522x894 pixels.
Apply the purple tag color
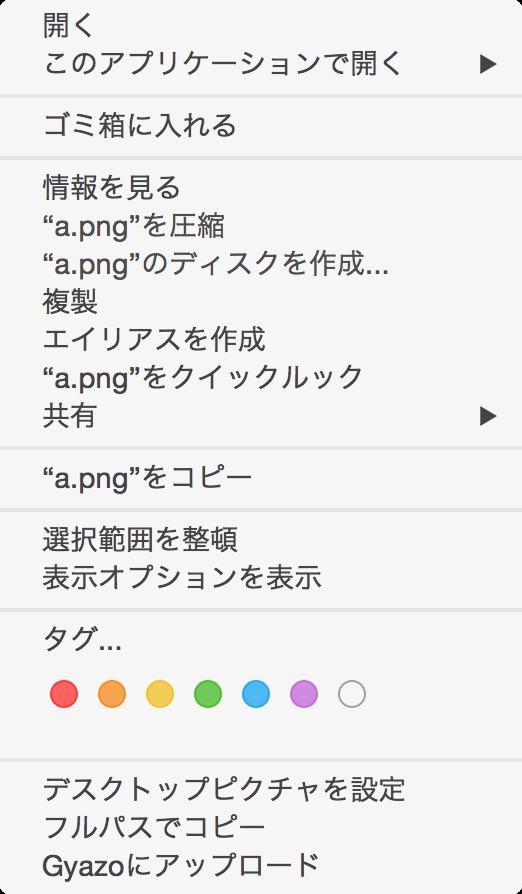coord(304,694)
